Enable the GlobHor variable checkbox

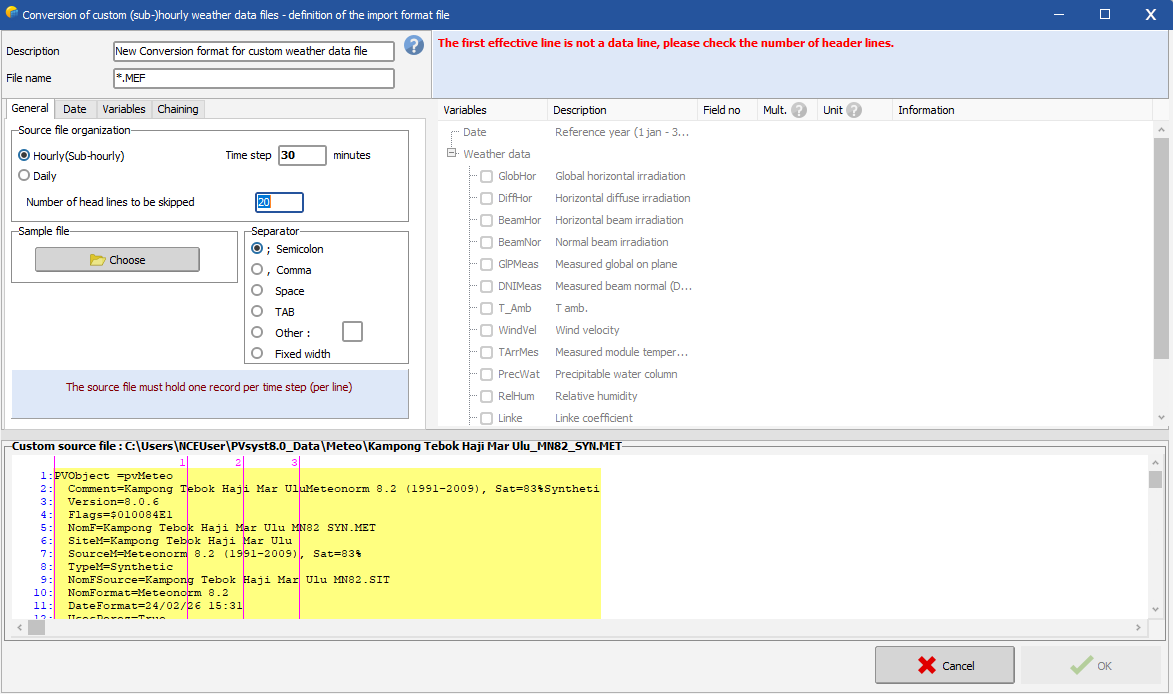pyautogui.click(x=486, y=177)
